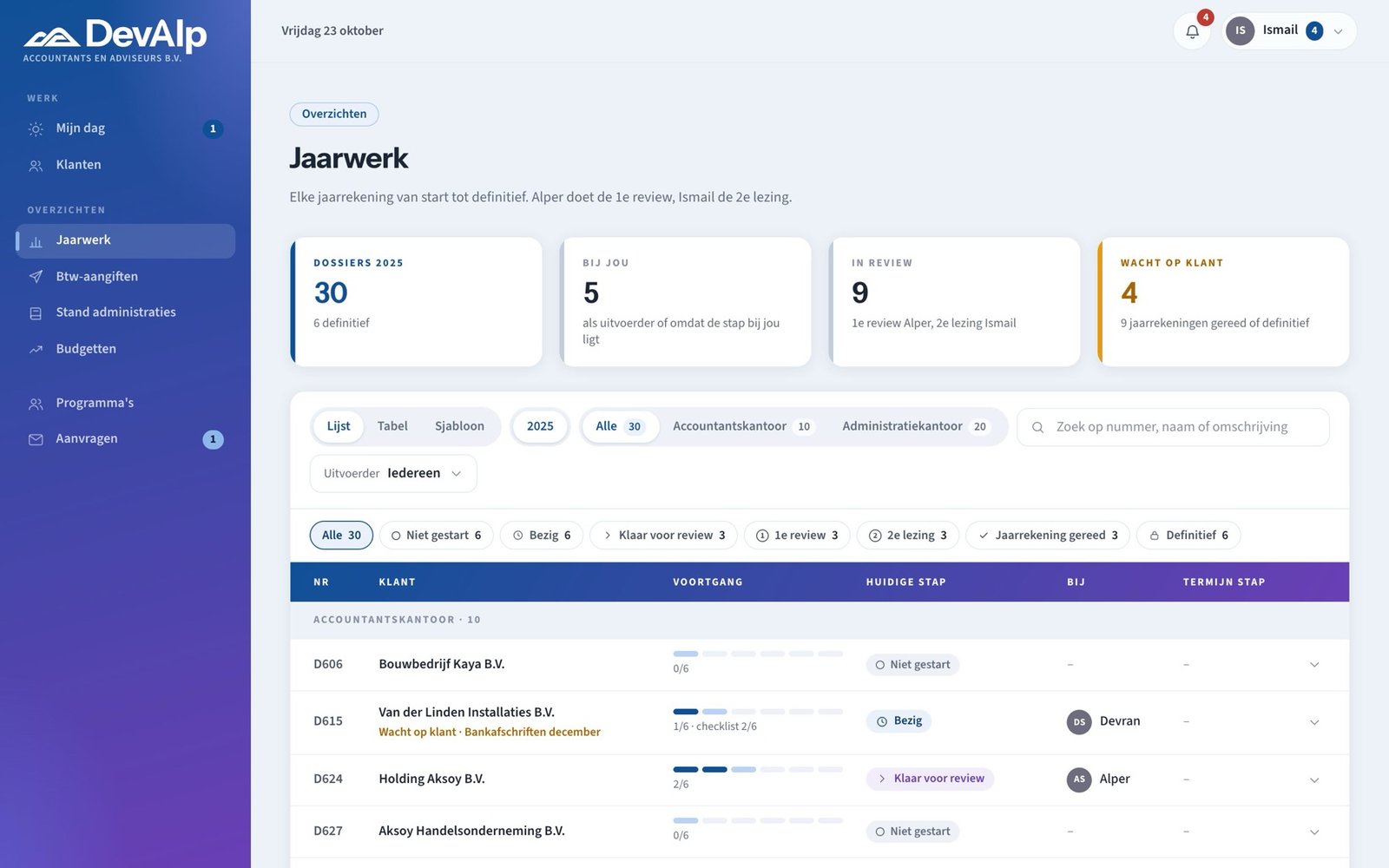Click the Overzichten breadcrumb pill
Screen dimensions: 1389x868
(x=334, y=114)
